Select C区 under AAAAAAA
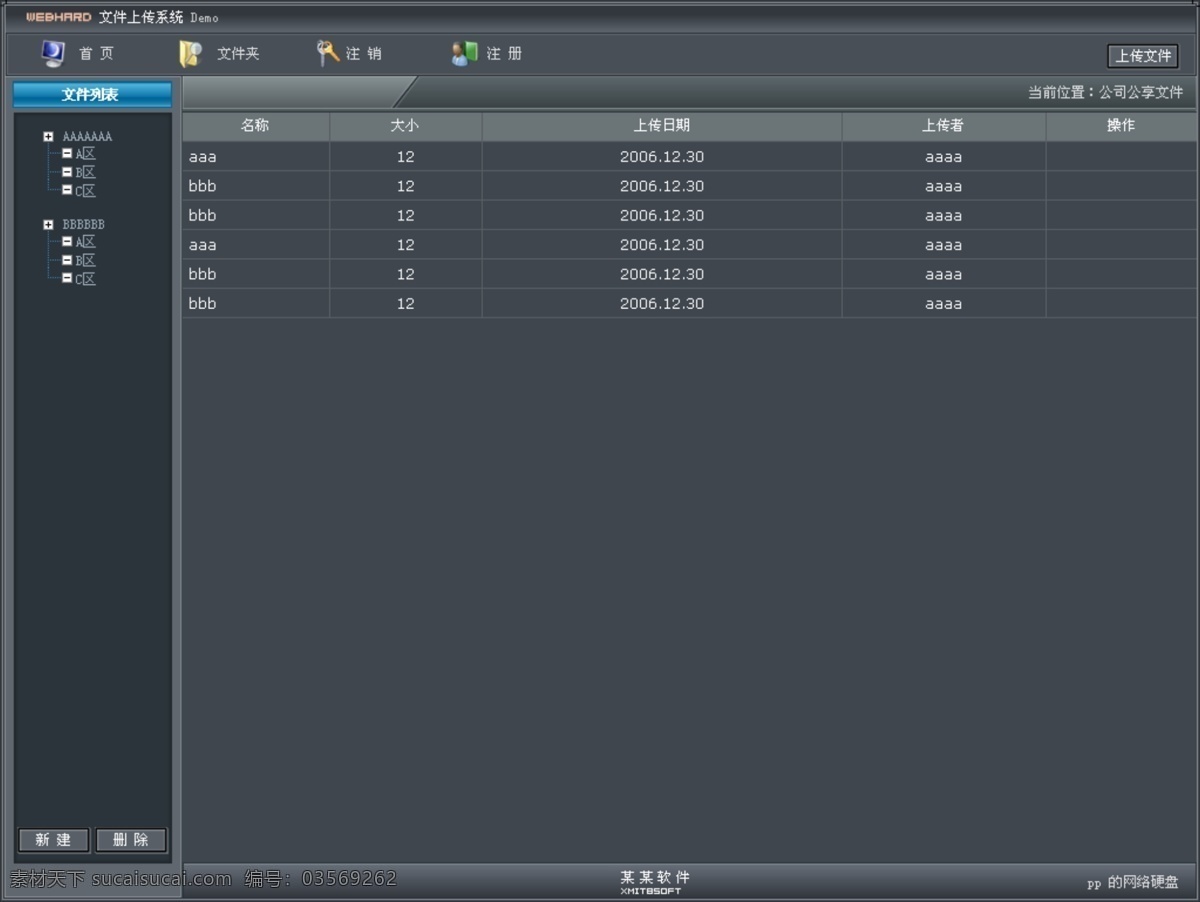 (x=86, y=191)
